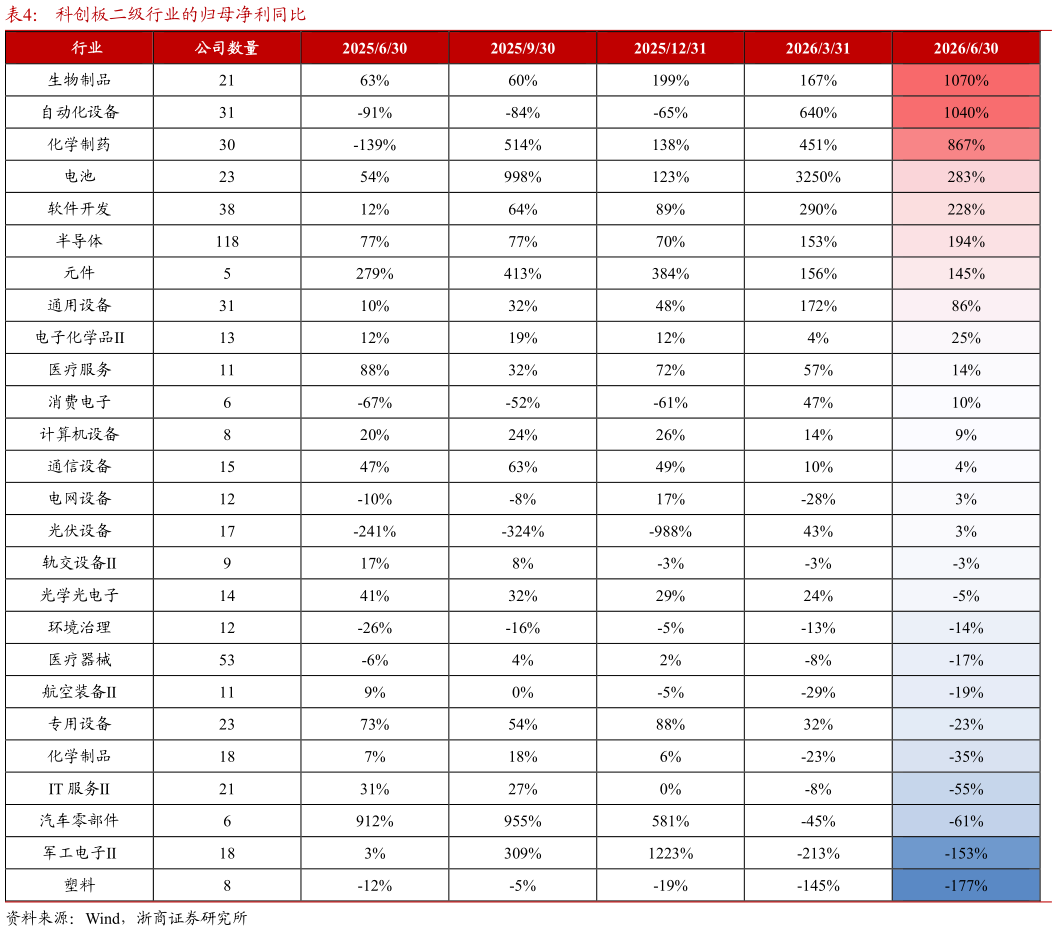Select the 半导体 industry cell
1057x931 pixels.
click(80, 241)
